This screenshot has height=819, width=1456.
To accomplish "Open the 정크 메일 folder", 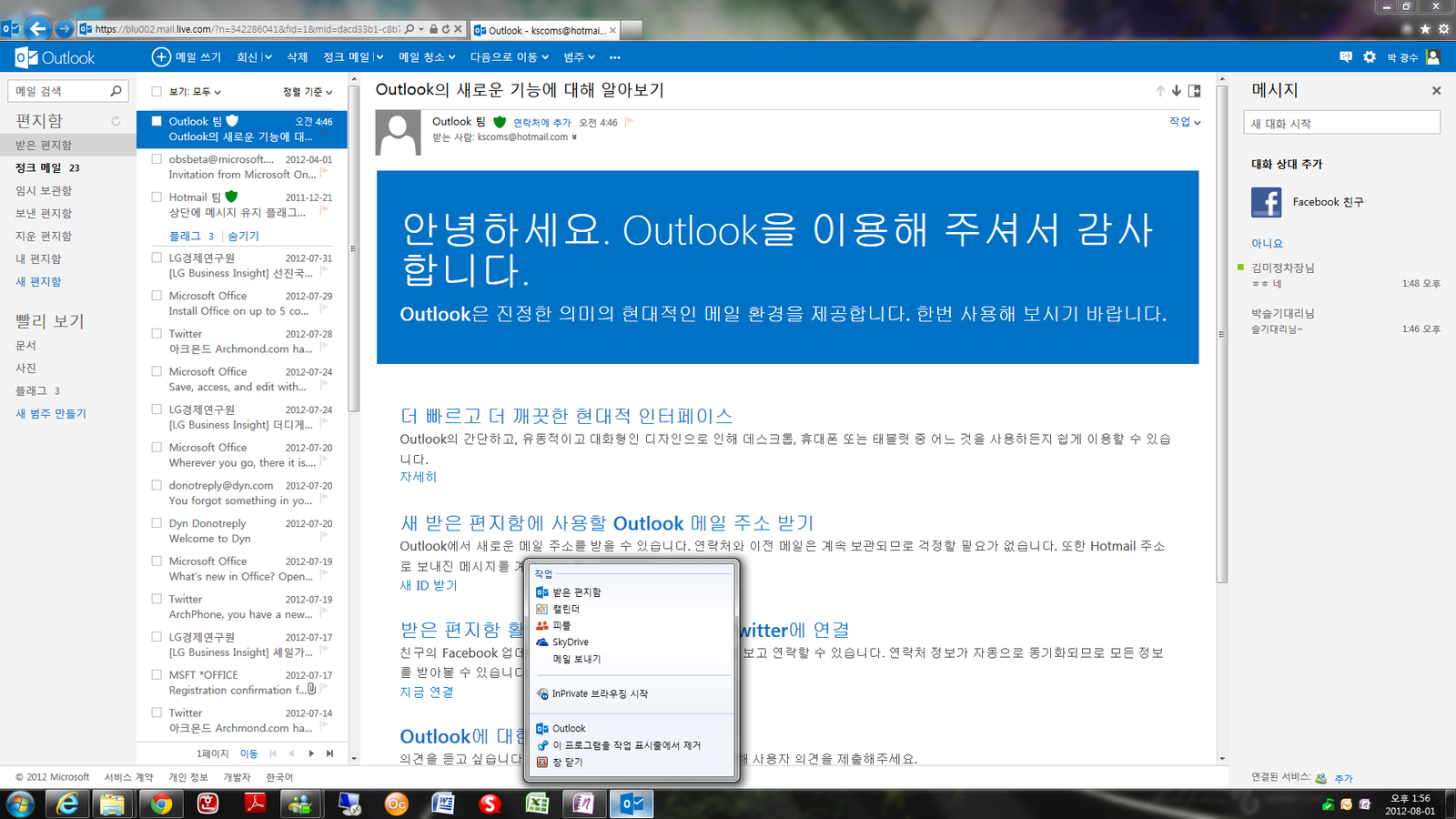I will click(39, 167).
